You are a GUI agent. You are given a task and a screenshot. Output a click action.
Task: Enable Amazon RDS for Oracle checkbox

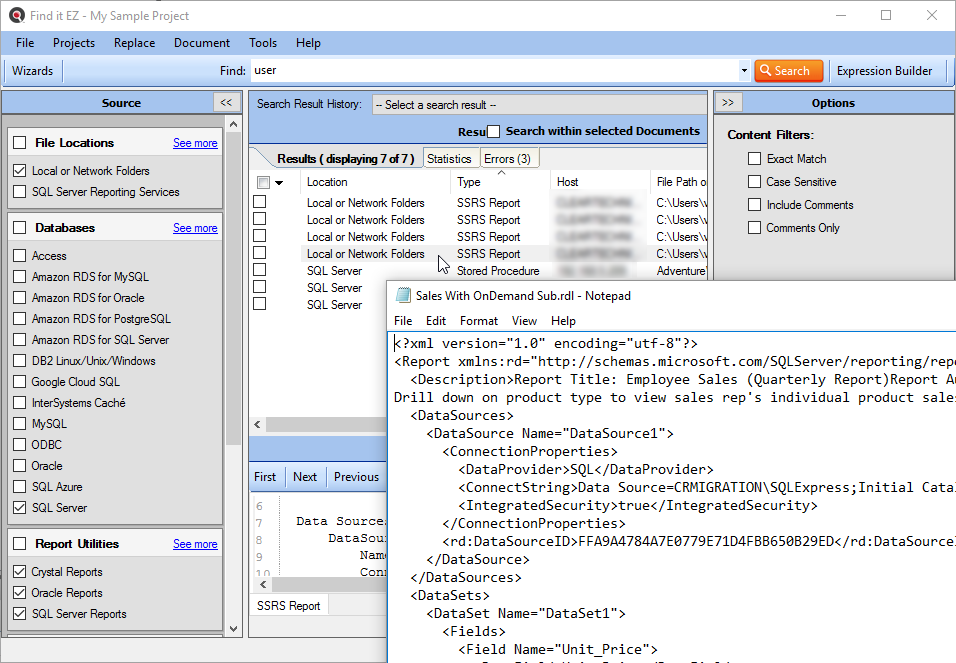pos(20,298)
